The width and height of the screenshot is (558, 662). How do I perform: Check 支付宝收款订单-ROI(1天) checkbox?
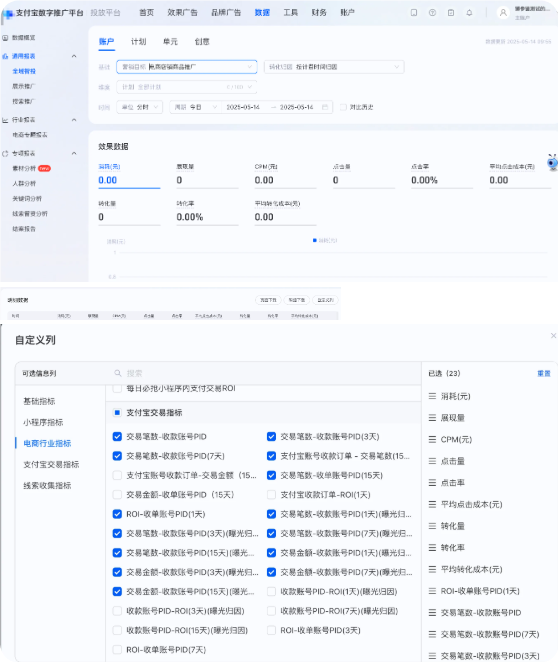pyautogui.click(x=271, y=494)
